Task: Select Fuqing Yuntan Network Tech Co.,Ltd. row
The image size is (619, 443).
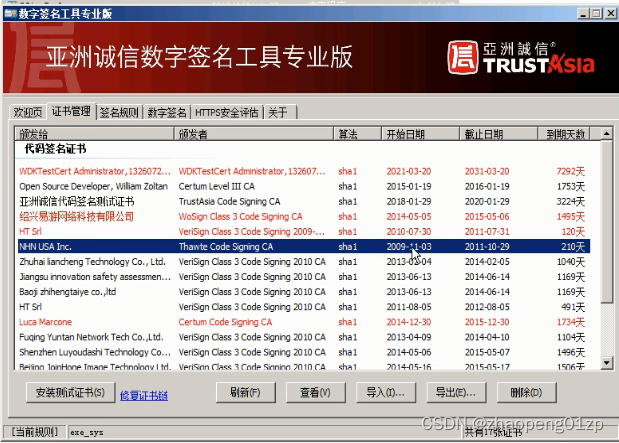Action: tap(302, 337)
